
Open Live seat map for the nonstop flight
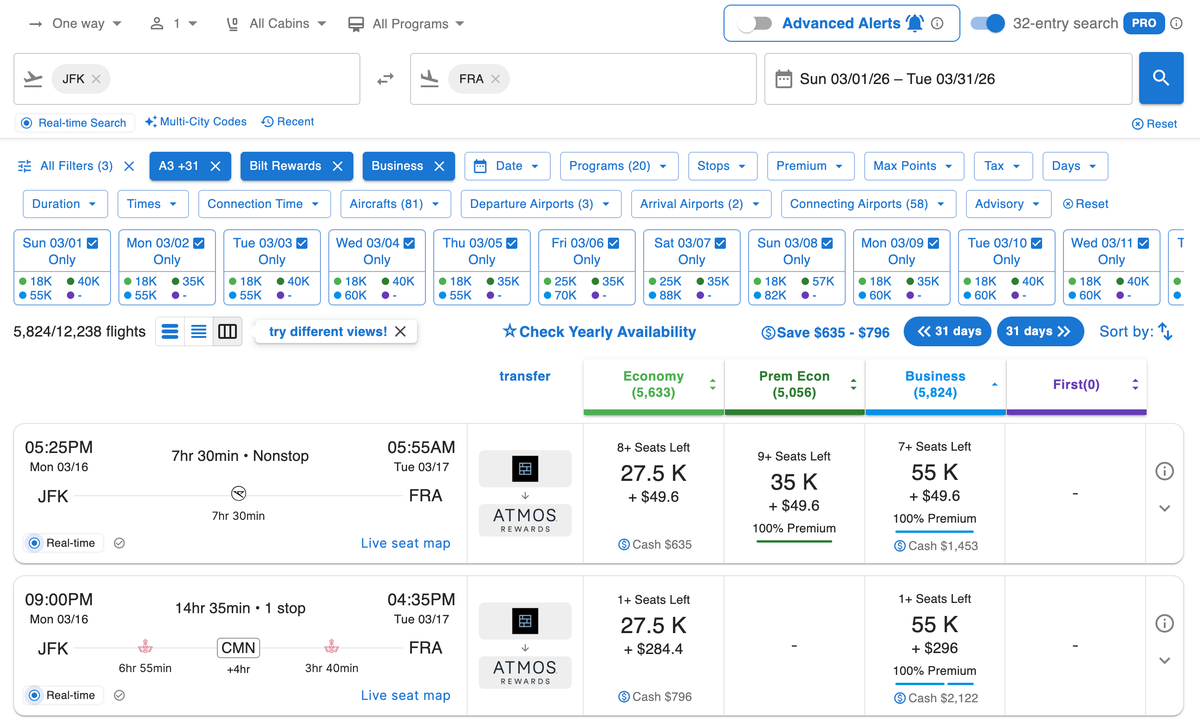pyautogui.click(x=405, y=542)
